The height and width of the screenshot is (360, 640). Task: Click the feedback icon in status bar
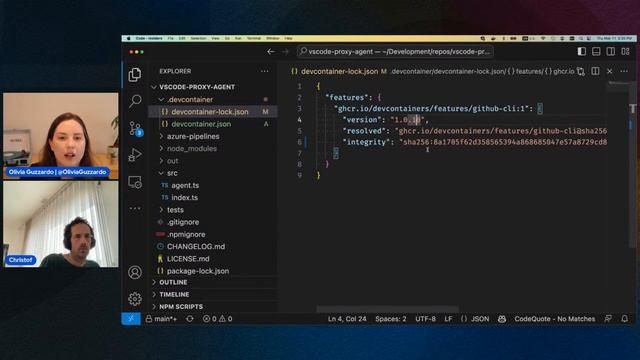tap(608, 319)
